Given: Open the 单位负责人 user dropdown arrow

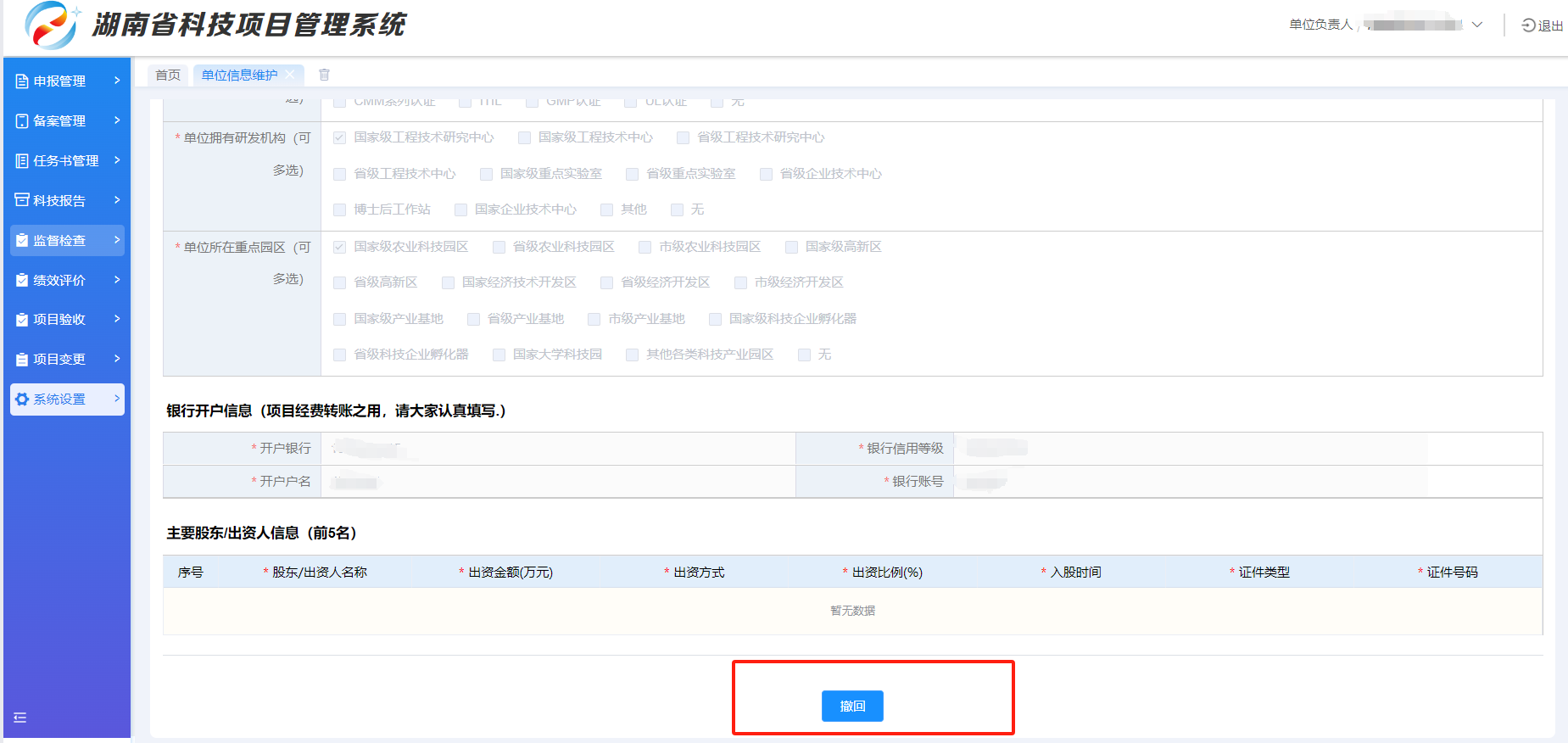Looking at the screenshot, I should pyautogui.click(x=1477, y=25).
